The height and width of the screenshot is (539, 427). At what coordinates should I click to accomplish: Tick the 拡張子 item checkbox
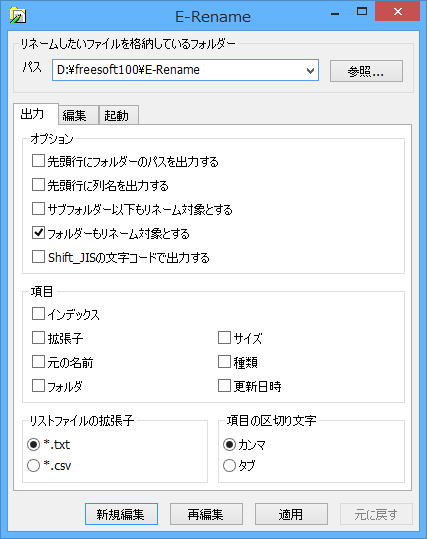coord(38,338)
